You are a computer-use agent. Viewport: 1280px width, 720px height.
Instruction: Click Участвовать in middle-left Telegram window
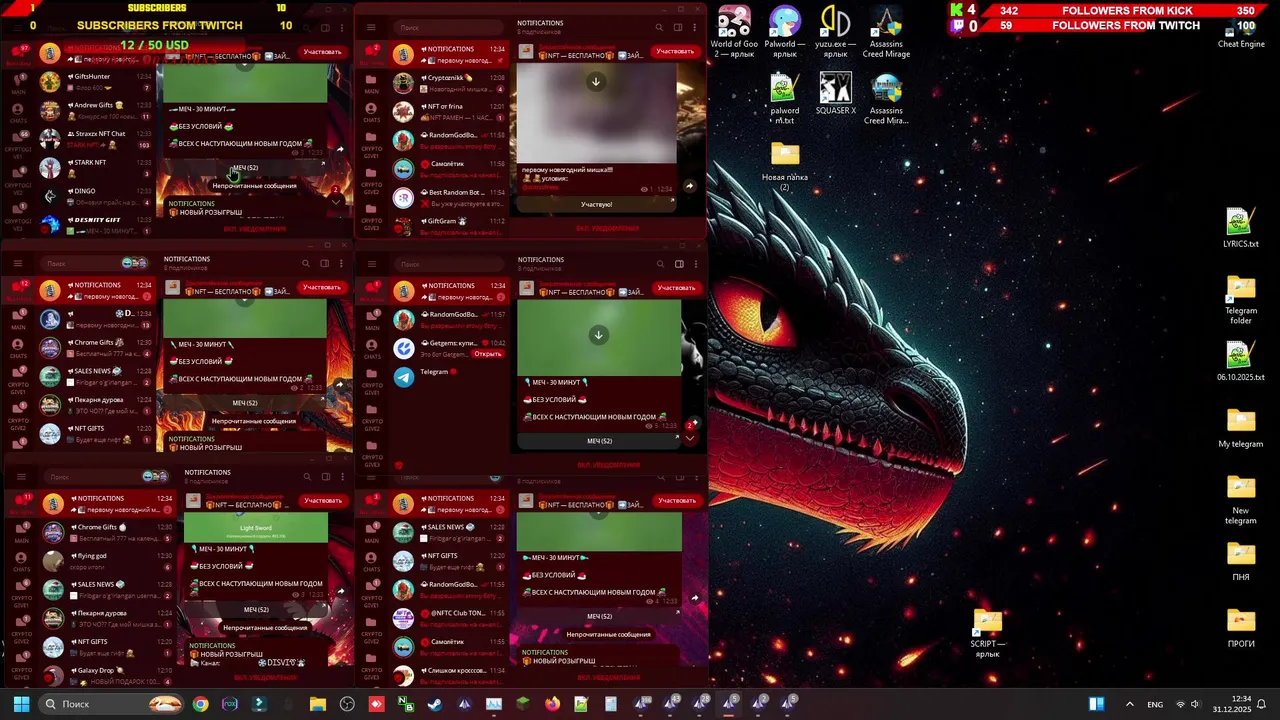point(322,287)
